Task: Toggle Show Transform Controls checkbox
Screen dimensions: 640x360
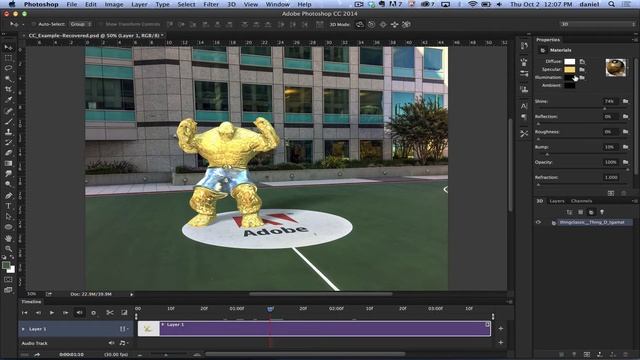Action: (x=101, y=24)
